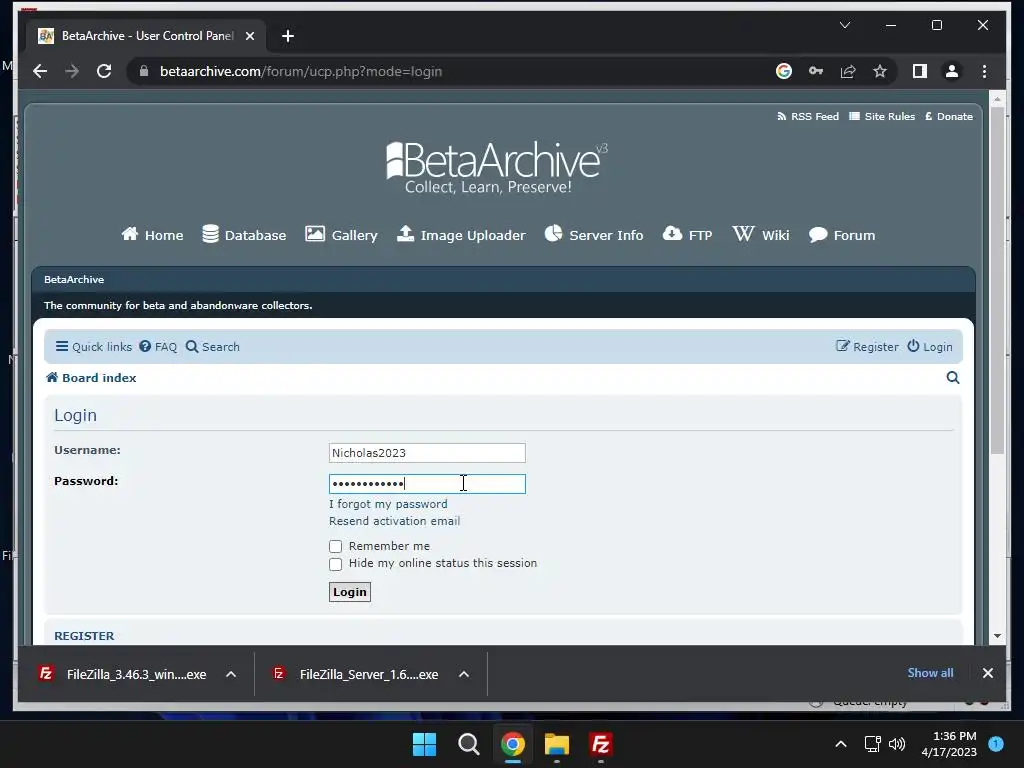Expand the Quick links menu
Image resolution: width=1024 pixels, height=768 pixels.
click(93, 347)
